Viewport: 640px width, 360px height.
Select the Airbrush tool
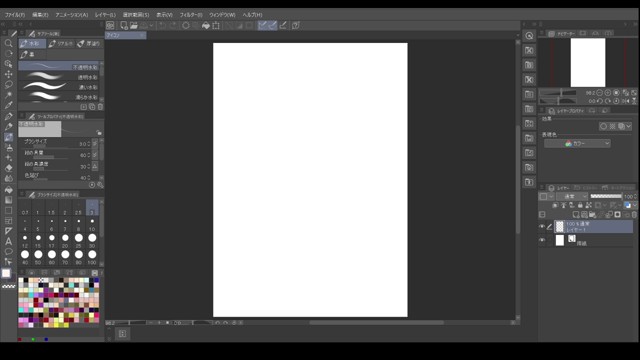[x=8, y=147]
